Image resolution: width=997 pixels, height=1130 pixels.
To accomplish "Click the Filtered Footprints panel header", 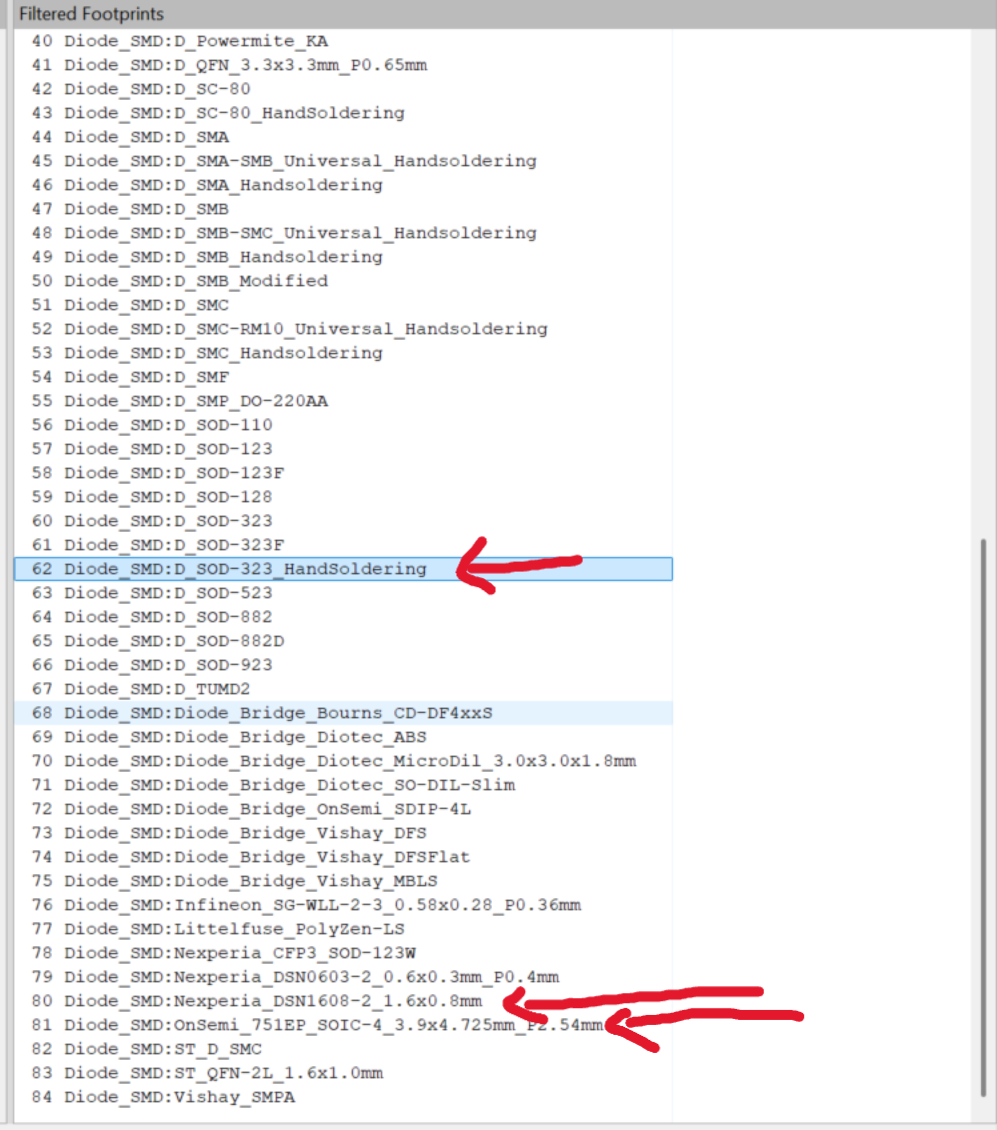I will (92, 14).
